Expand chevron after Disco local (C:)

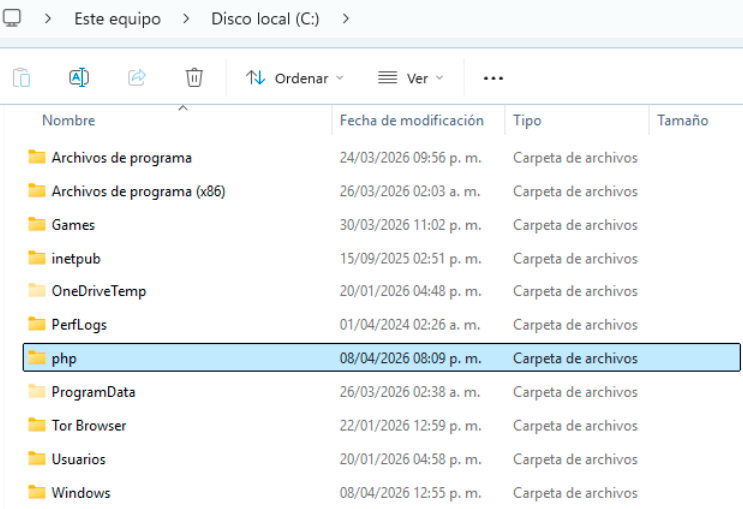tap(345, 18)
